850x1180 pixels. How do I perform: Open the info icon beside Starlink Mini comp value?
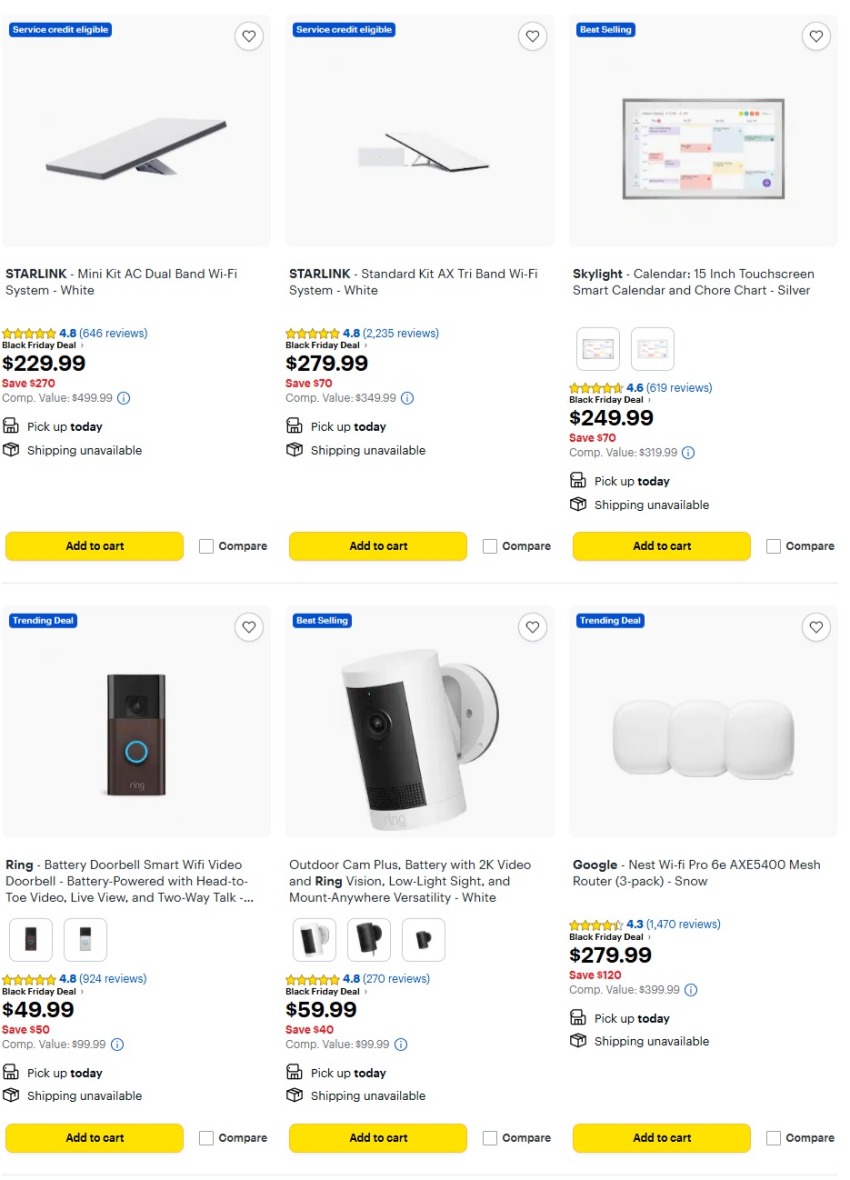click(122, 397)
